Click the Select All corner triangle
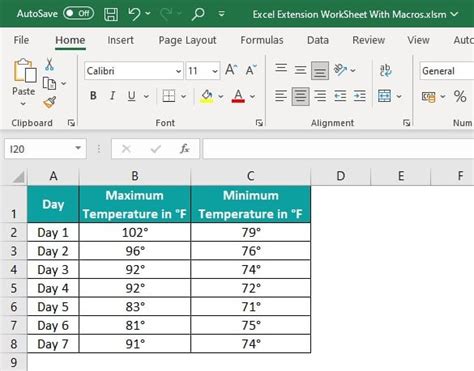This screenshot has width=474, height=371. point(18,177)
